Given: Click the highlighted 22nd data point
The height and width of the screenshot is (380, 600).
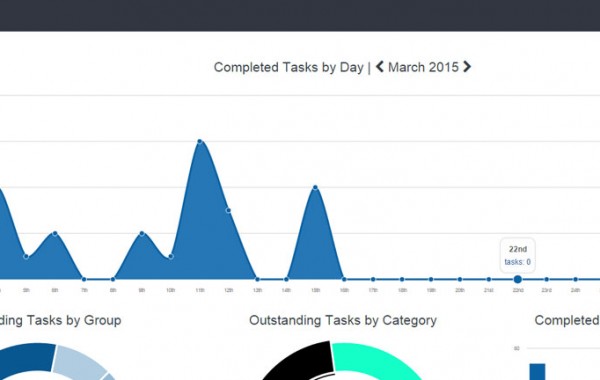Looking at the screenshot, I should coord(518,279).
